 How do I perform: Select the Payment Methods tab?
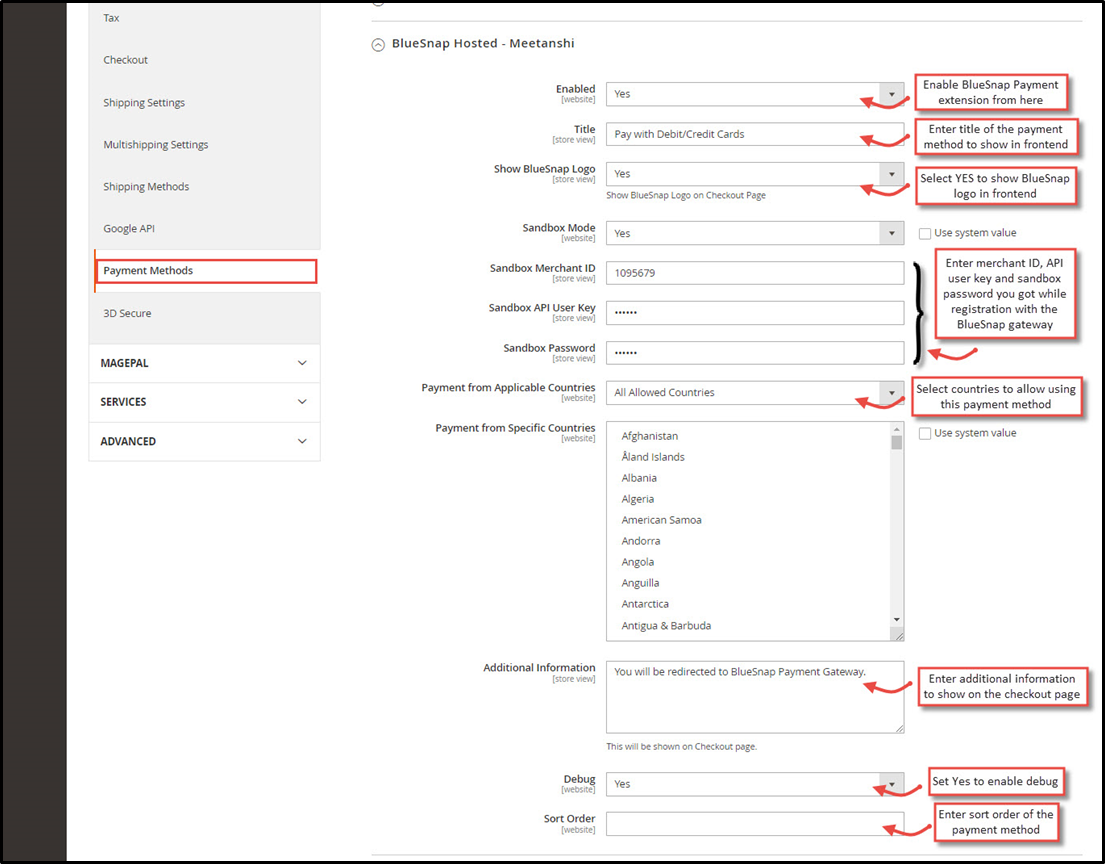[206, 271]
